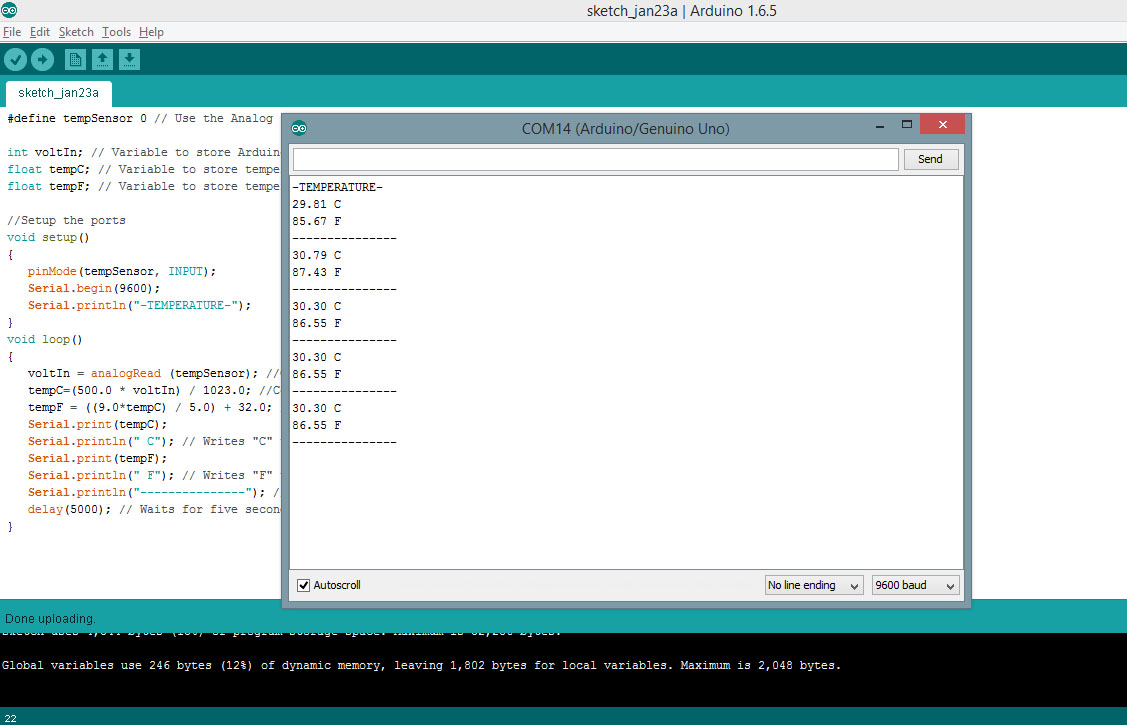This screenshot has width=1127, height=725.
Task: Click the Serial.print(tempC) line
Action: (97, 425)
